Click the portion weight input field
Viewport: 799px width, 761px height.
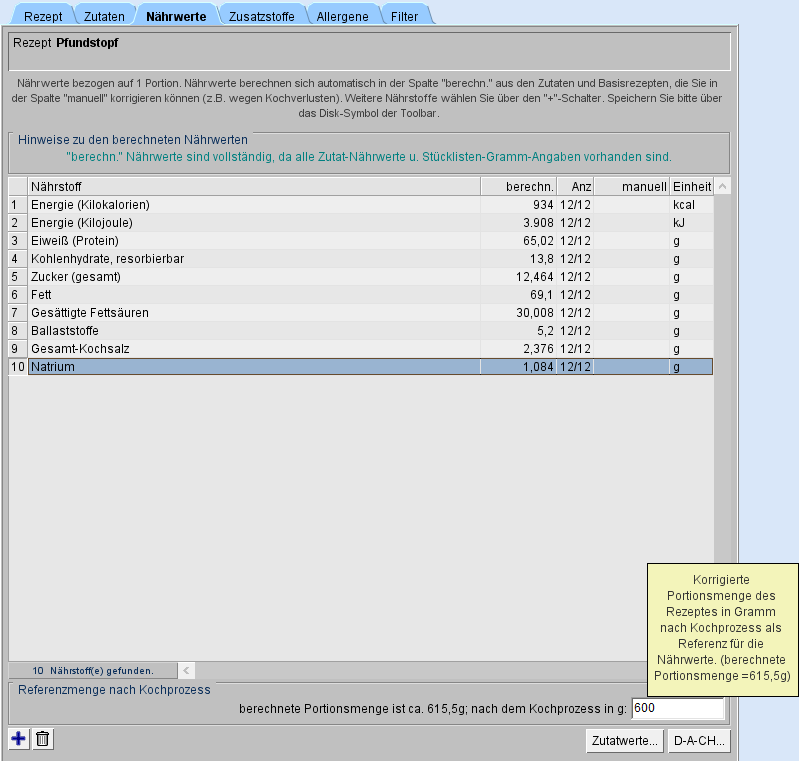coord(677,708)
